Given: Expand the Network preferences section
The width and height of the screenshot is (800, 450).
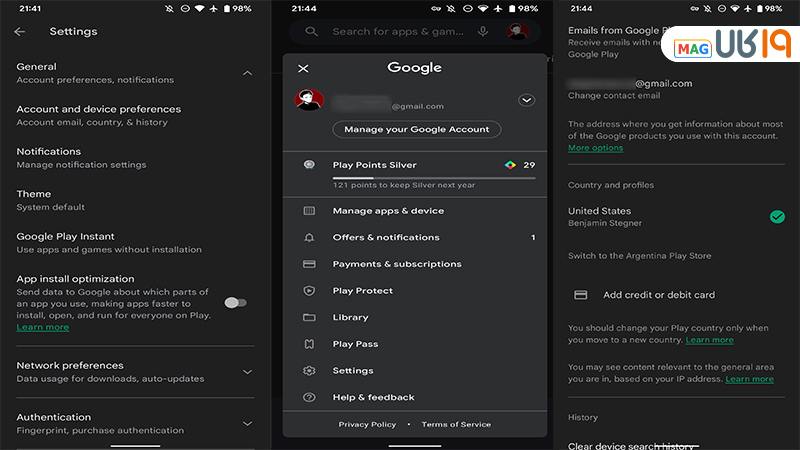Looking at the screenshot, I should 248,372.
